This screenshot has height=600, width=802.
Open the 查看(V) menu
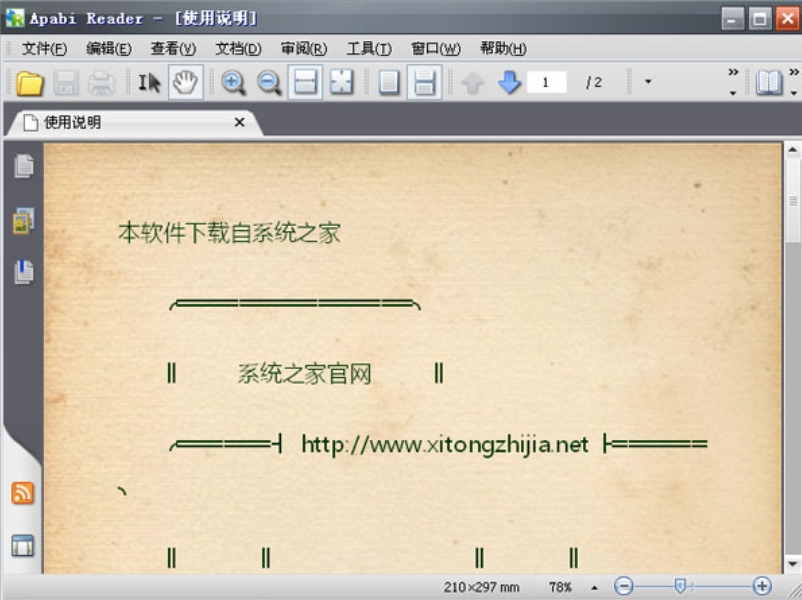pos(173,49)
